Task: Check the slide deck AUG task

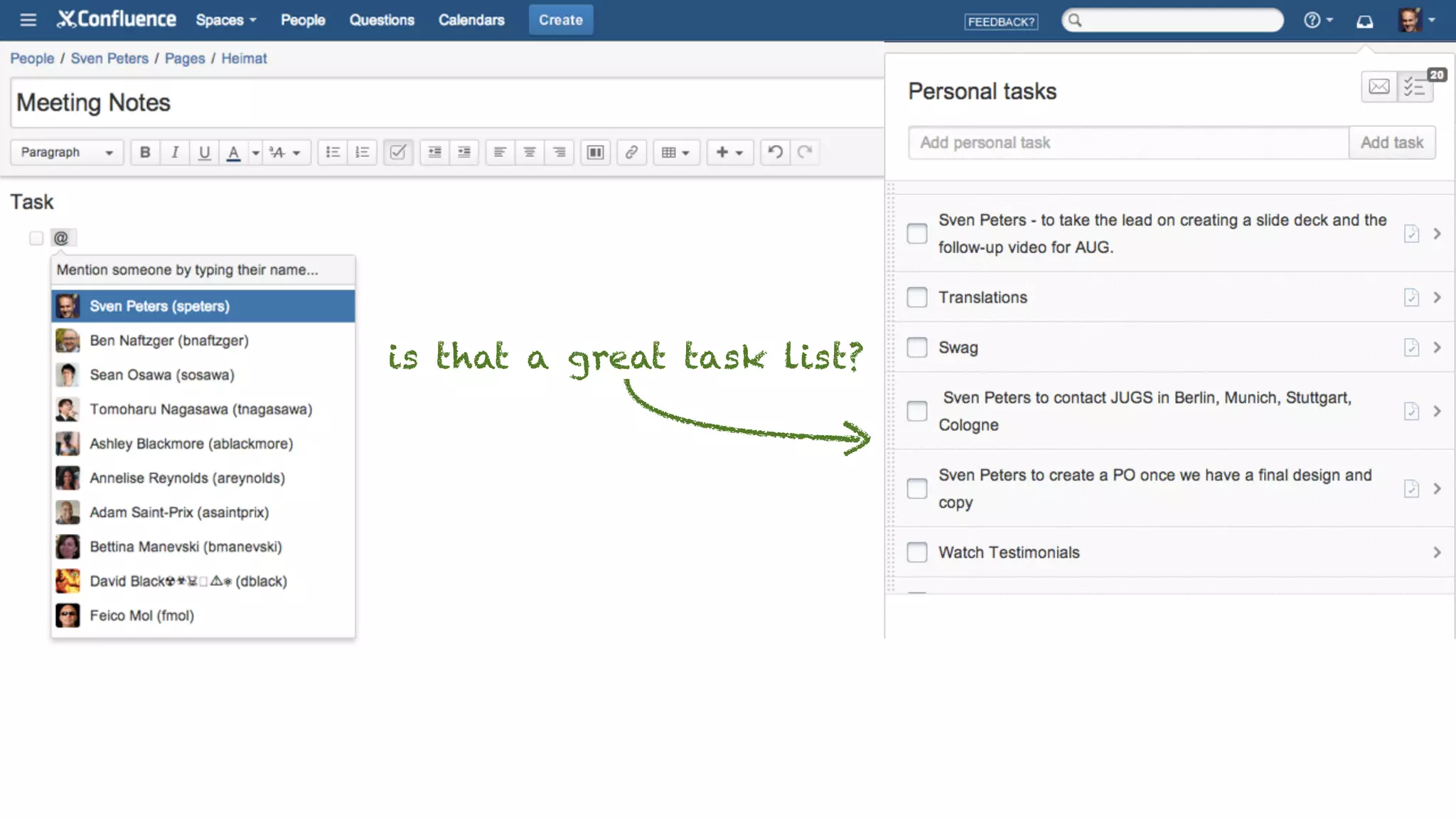Action: tap(917, 233)
